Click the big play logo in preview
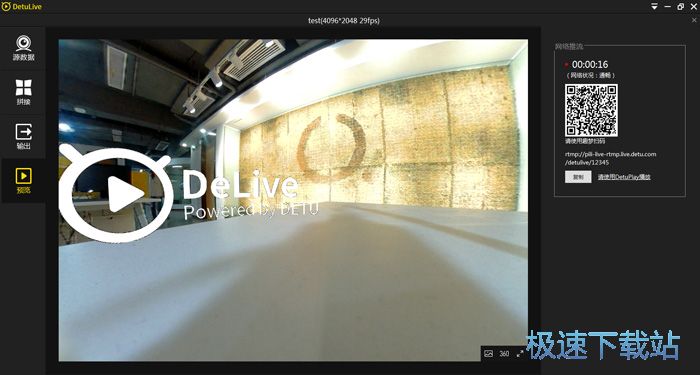The width and height of the screenshot is (700, 375). pos(115,193)
